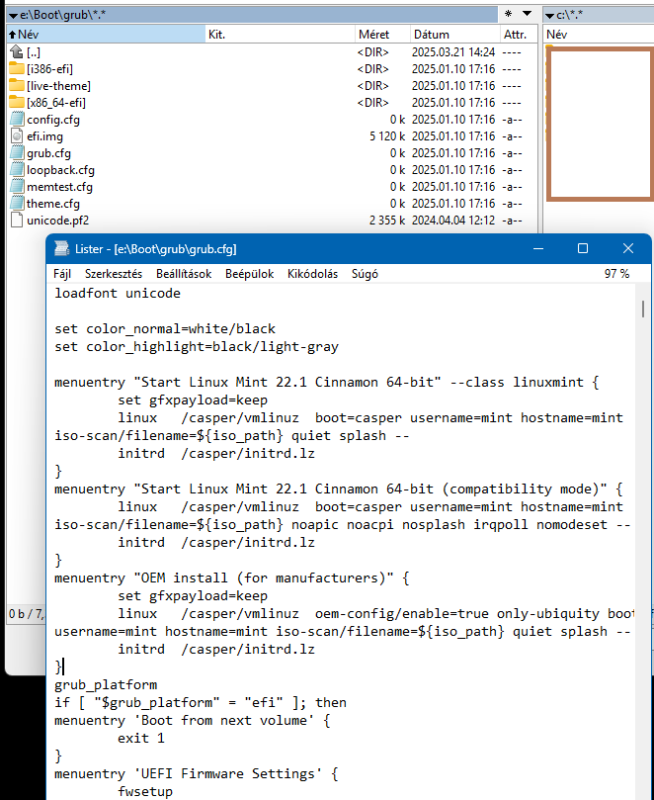This screenshot has height=800, width=654.
Task: Open the Fájl menu in Lister
Action: coord(62,274)
